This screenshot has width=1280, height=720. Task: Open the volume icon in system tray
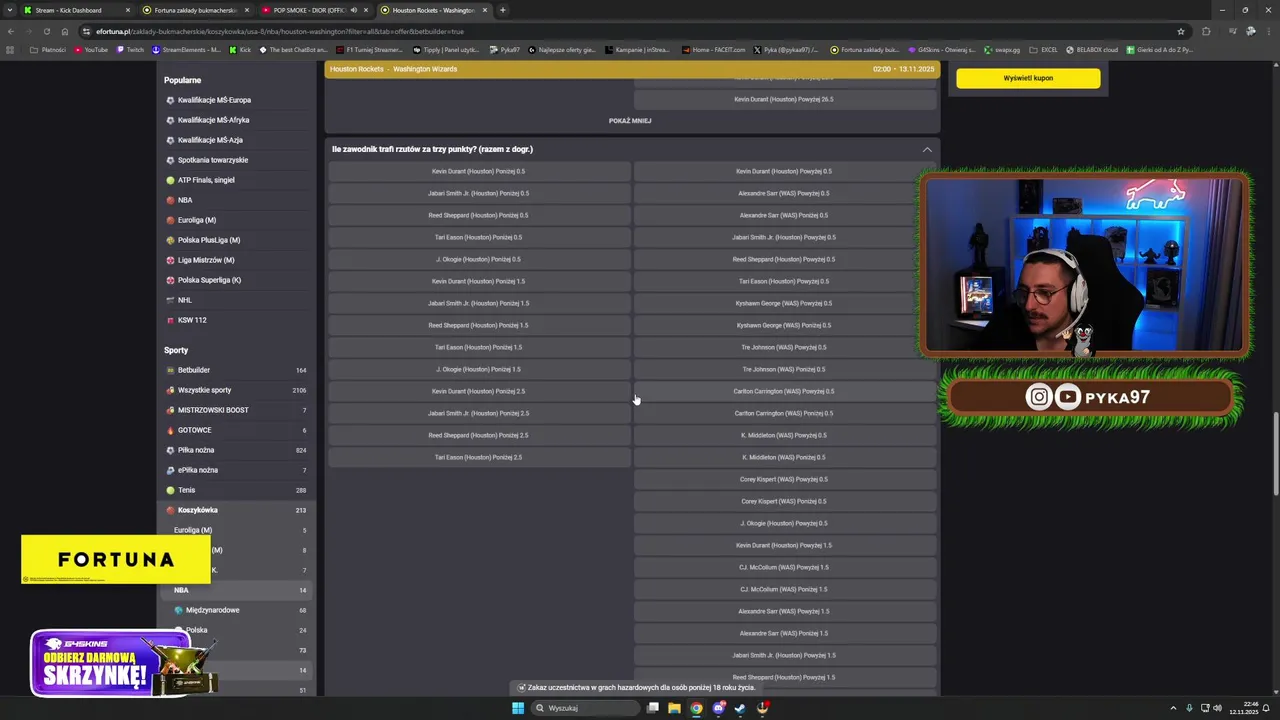(x=1217, y=708)
